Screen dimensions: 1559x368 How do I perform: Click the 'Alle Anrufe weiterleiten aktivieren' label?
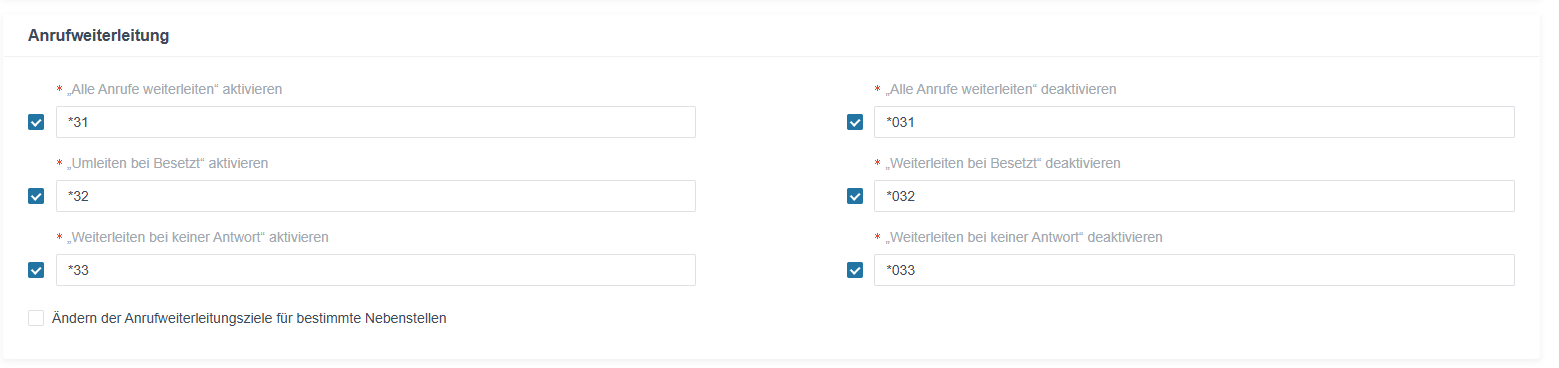175,89
